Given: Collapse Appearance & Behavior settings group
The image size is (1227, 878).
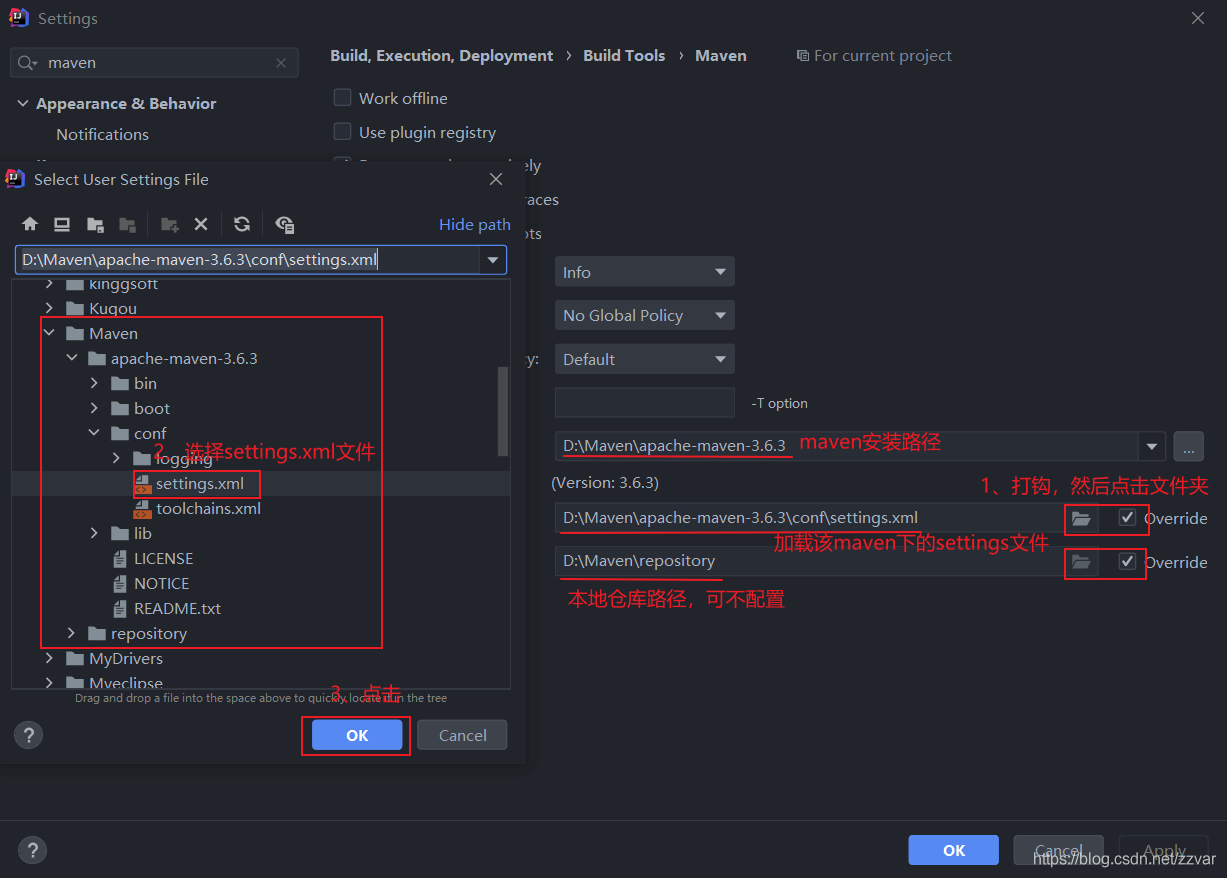Looking at the screenshot, I should click(x=23, y=103).
